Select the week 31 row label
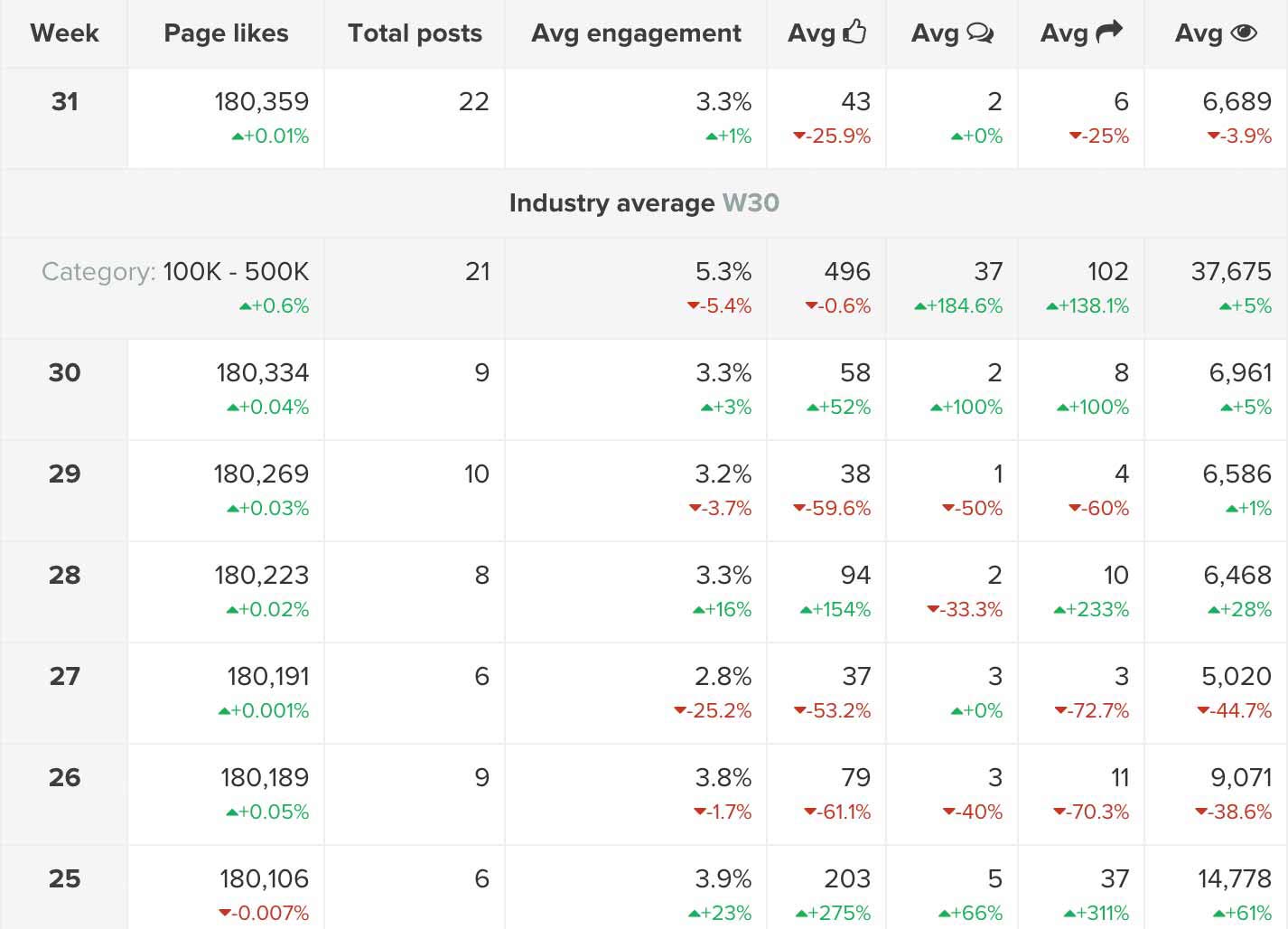This screenshot has height=929, width=1288. click(64, 101)
